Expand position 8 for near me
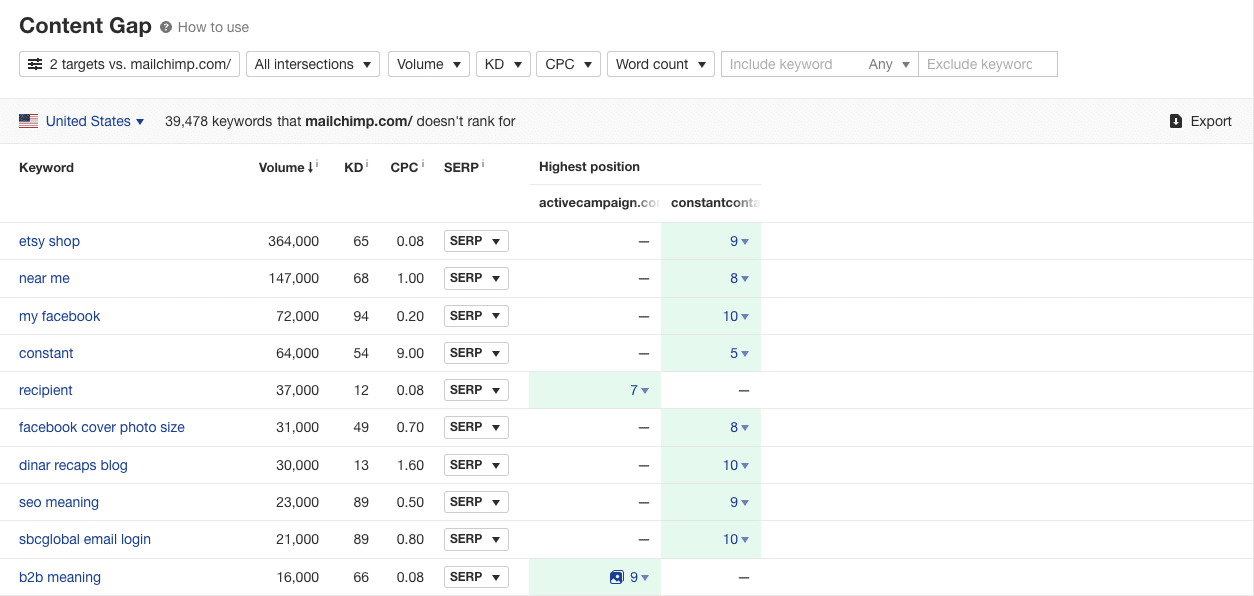 739,279
